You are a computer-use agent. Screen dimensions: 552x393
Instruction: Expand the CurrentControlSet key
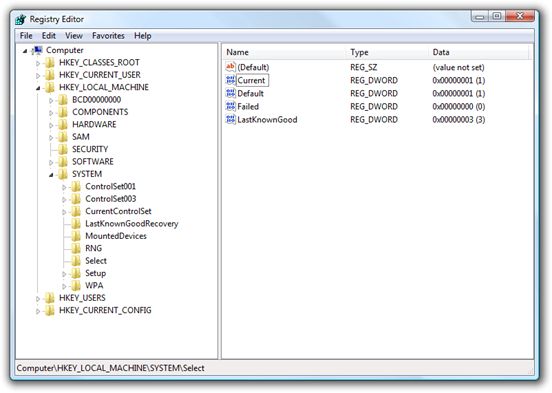click(64, 212)
